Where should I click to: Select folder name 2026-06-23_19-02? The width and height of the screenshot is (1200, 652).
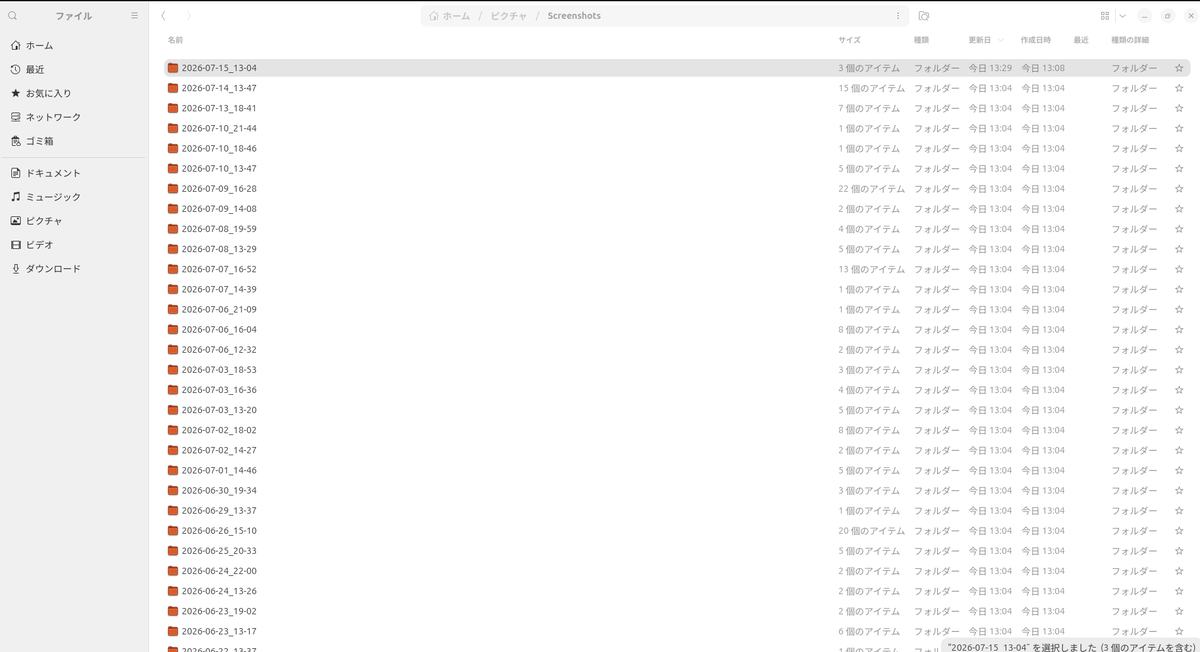tap(219, 611)
